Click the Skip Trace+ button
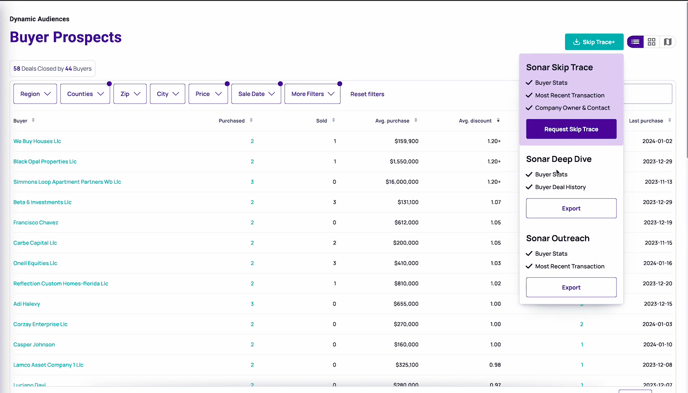 [x=594, y=42]
